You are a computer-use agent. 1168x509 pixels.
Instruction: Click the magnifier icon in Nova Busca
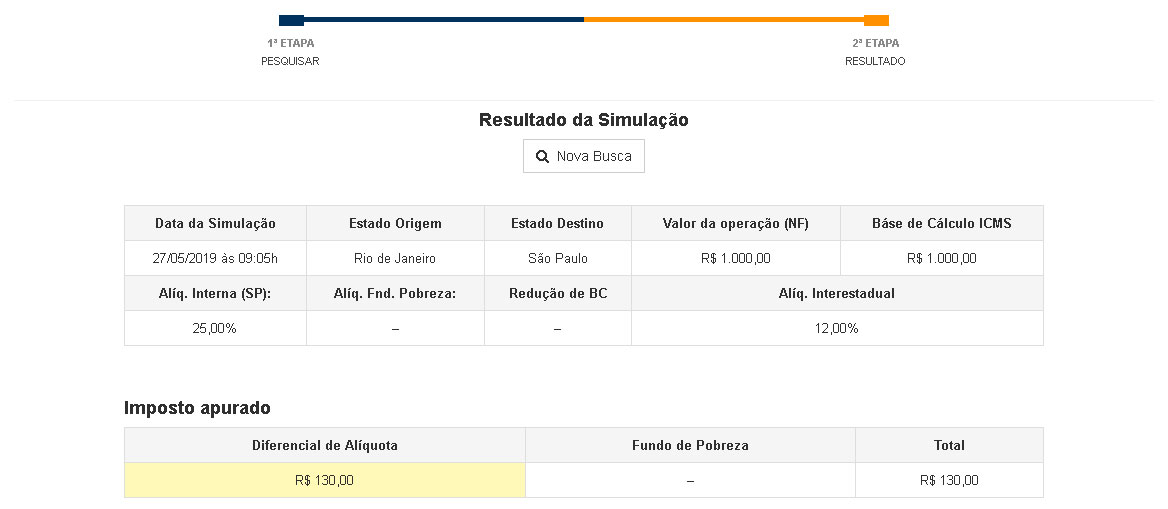(x=543, y=156)
